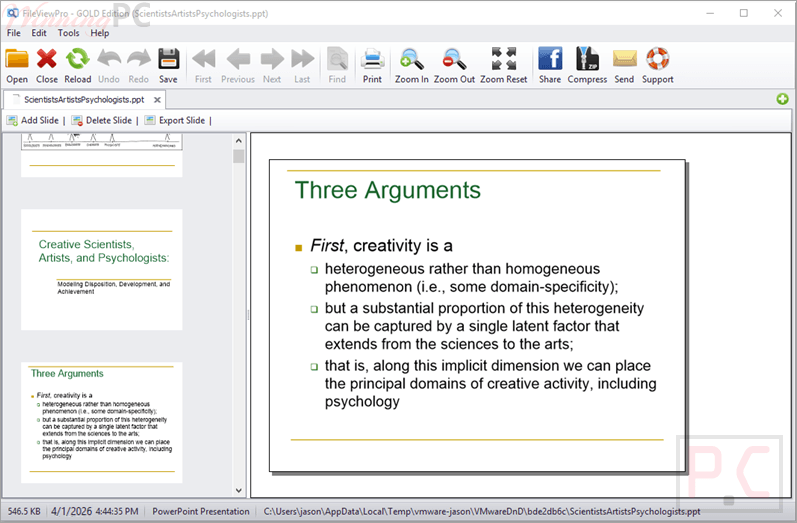Save the file with floppy disk icon

(x=168, y=59)
